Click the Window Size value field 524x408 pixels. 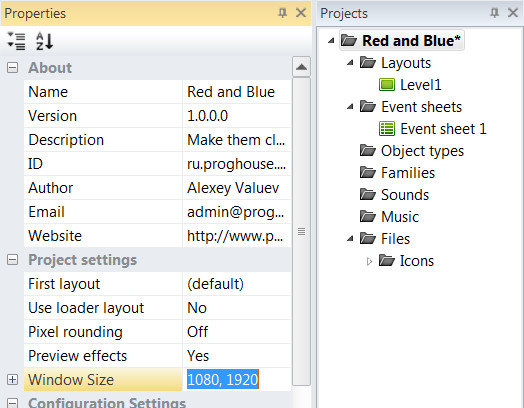pyautogui.click(x=237, y=380)
